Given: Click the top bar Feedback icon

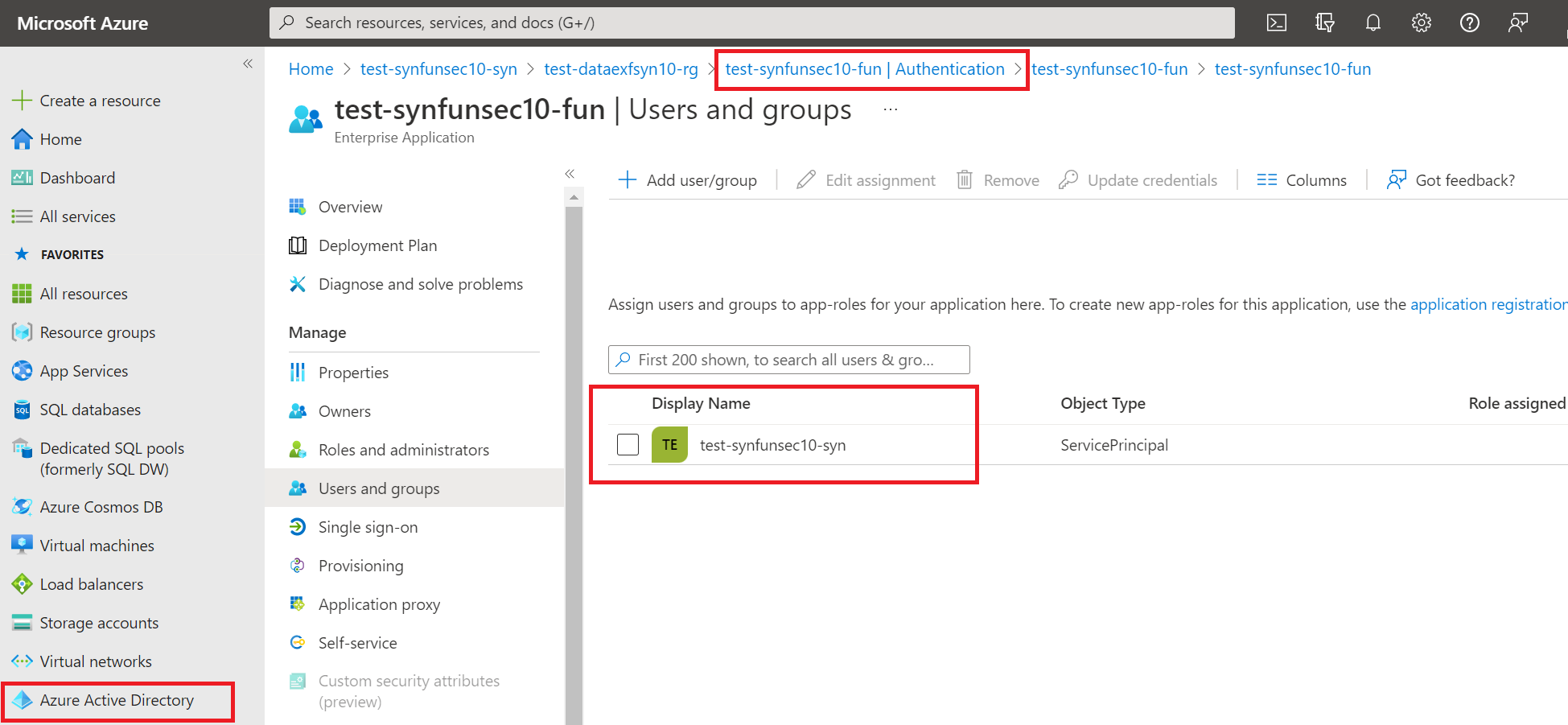Looking at the screenshot, I should pos(1518,23).
